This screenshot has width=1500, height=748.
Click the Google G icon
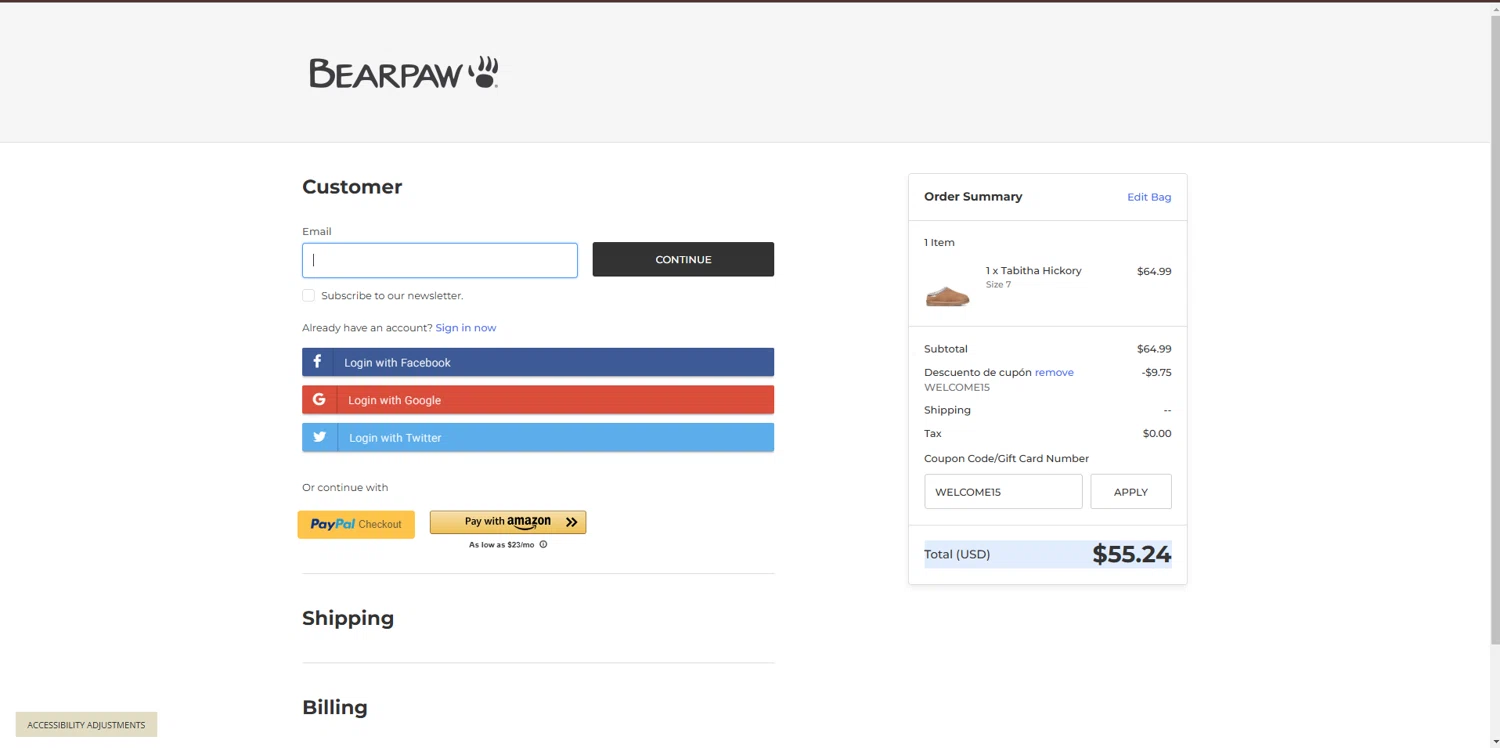click(319, 399)
